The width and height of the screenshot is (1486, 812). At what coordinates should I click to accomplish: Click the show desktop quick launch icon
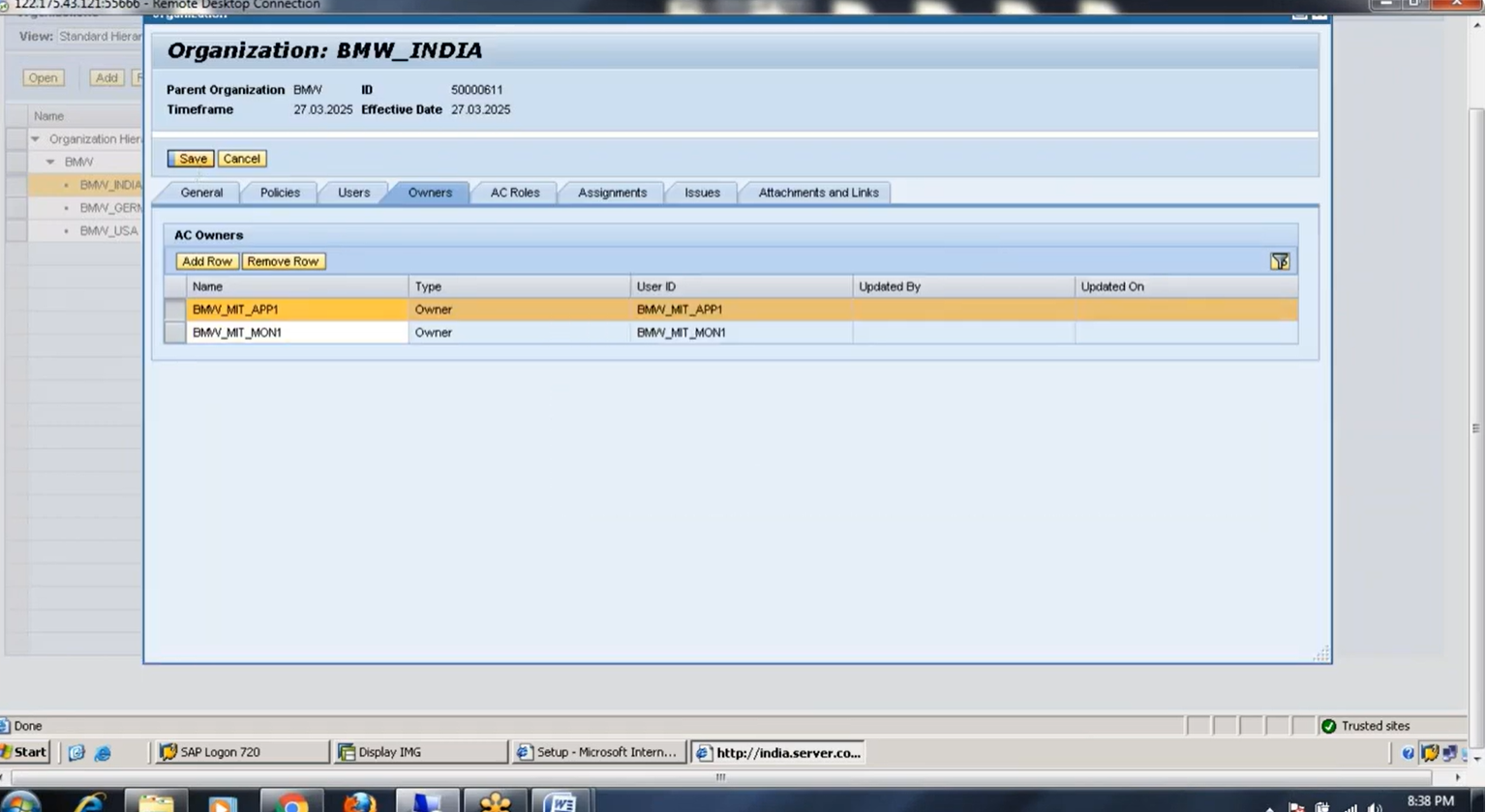pos(76,752)
